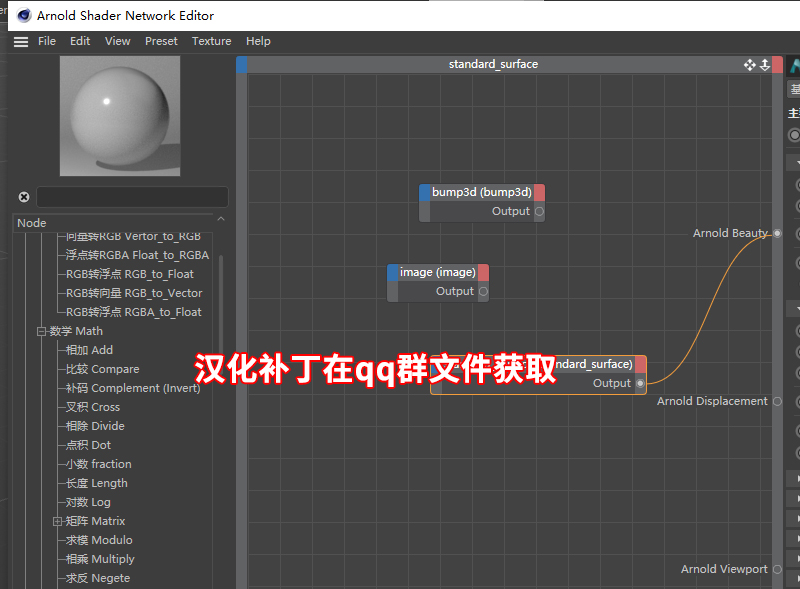Click the standard_surface node Output port
The height and width of the screenshot is (589, 800).
click(x=641, y=383)
